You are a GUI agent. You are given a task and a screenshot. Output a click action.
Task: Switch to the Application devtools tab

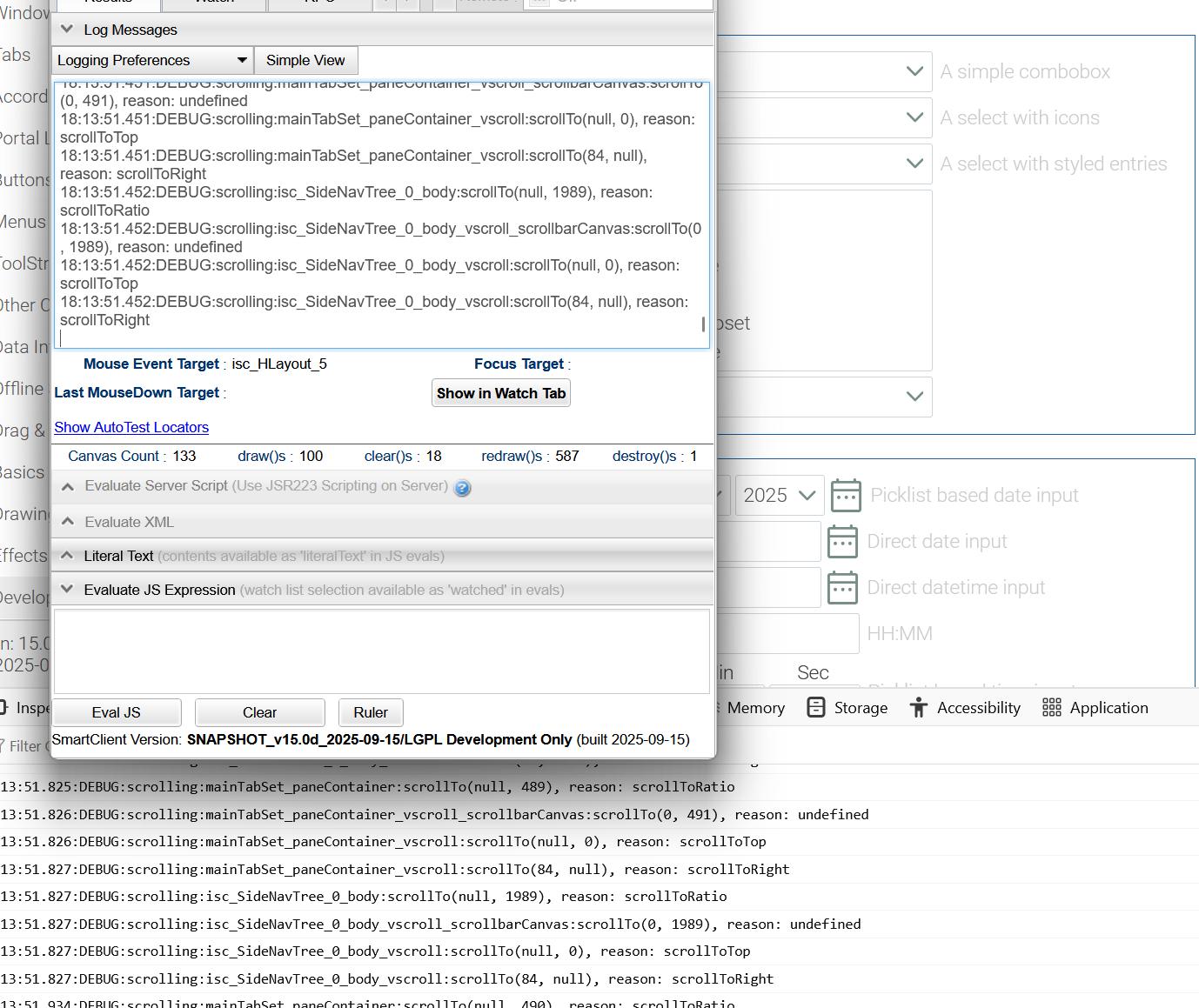click(1095, 708)
